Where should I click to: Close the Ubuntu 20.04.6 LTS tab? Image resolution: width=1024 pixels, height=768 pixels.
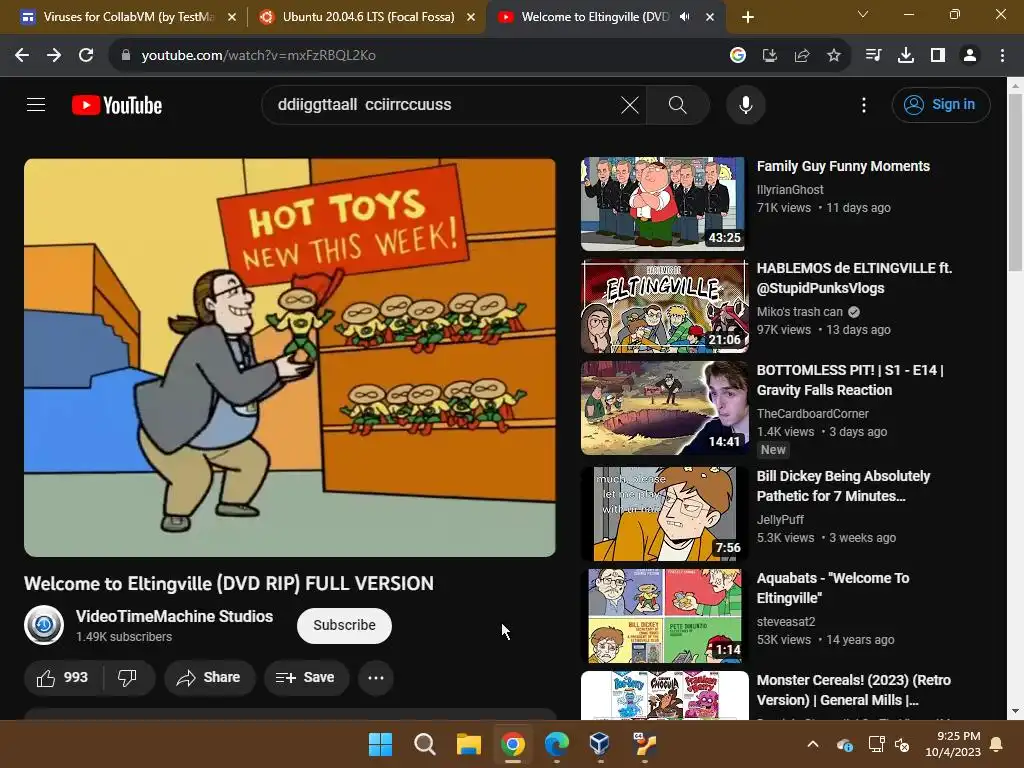click(x=471, y=18)
